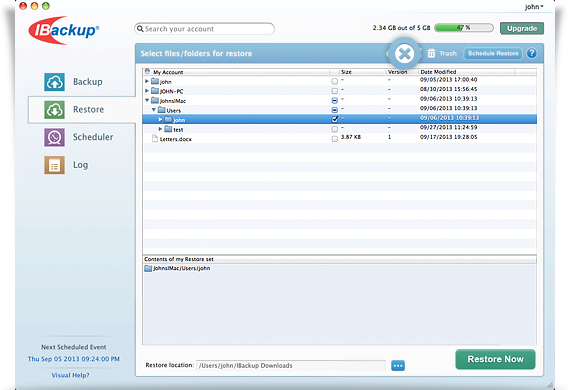The width and height of the screenshot is (570, 390).
Task: Click the JohnsIMac folder icon
Action: [x=155, y=100]
